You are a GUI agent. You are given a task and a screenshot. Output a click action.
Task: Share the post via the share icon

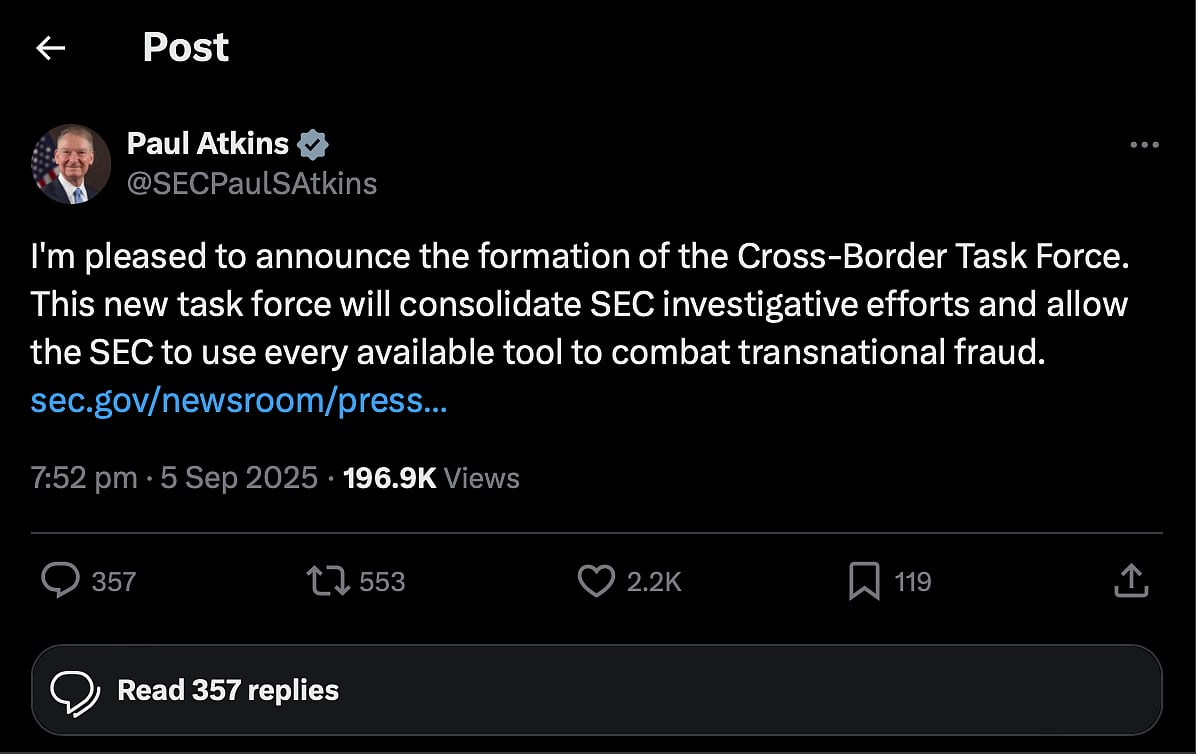point(1130,581)
